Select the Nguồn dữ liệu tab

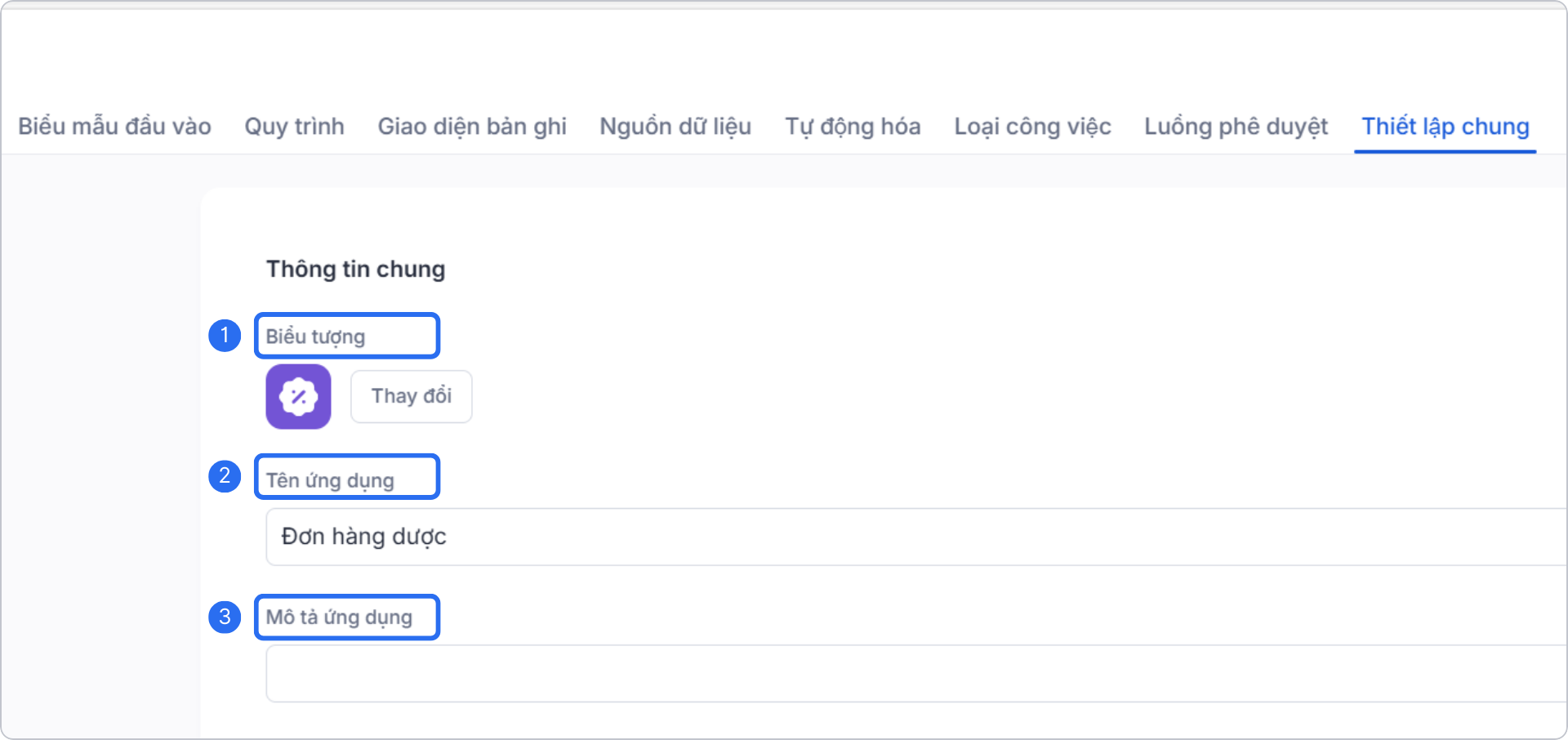pyautogui.click(x=675, y=127)
